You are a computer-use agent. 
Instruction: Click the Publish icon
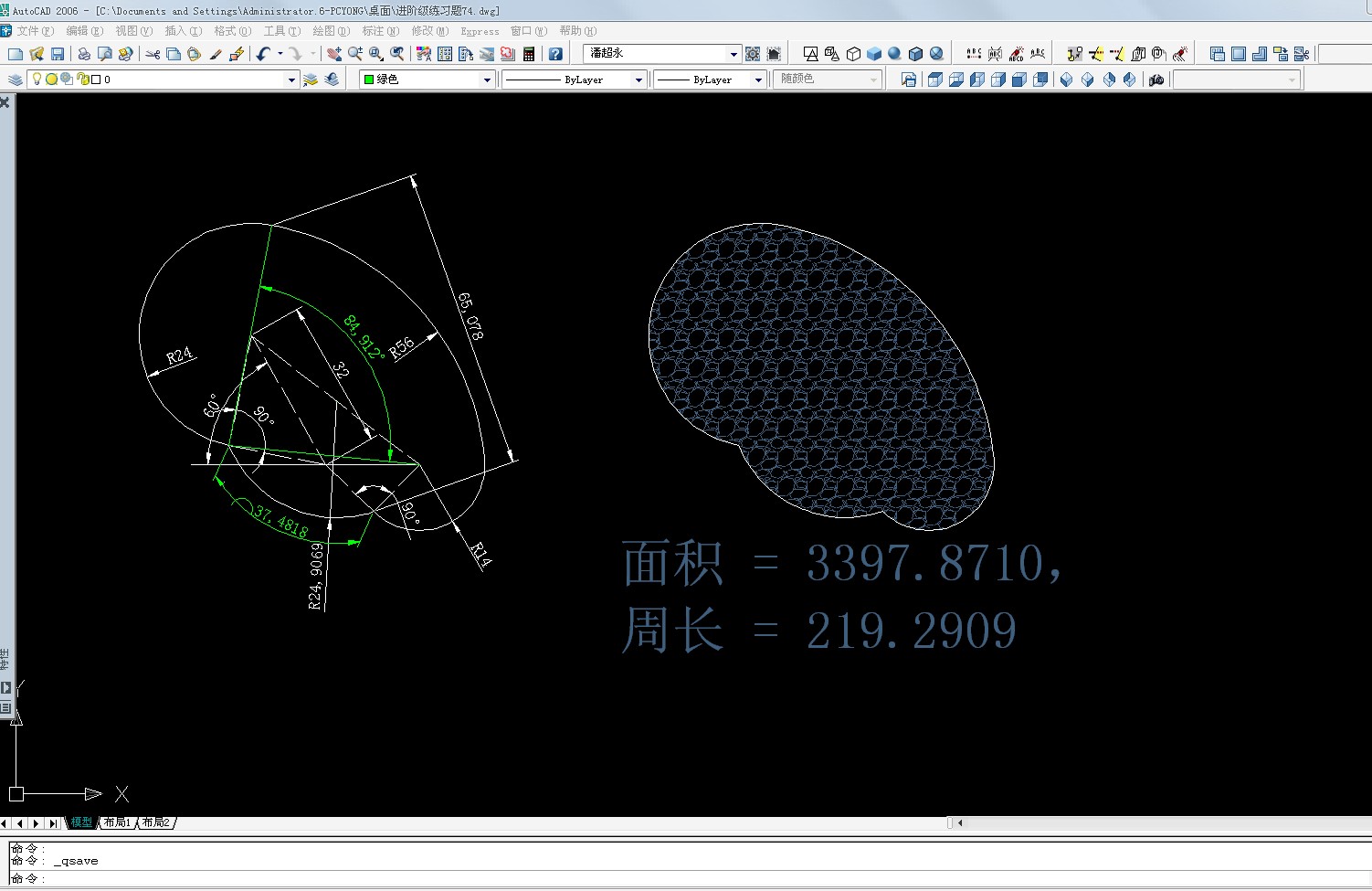126,54
